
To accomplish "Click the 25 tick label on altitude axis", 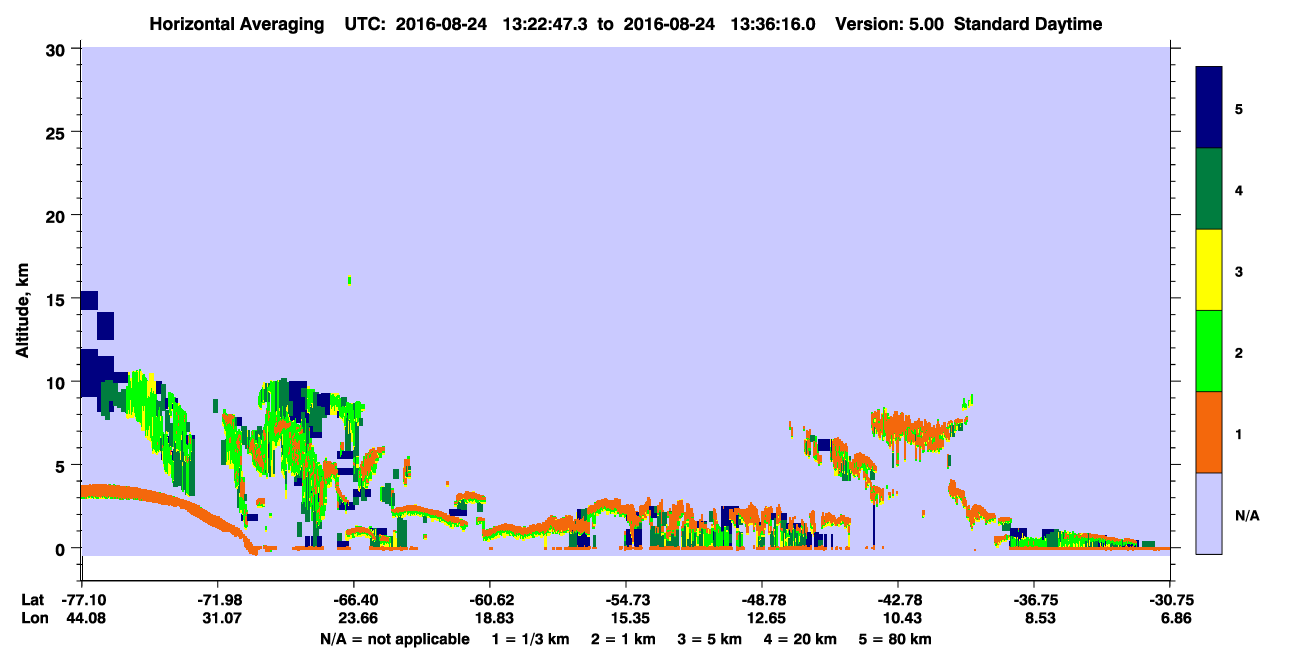I will (x=58, y=132).
